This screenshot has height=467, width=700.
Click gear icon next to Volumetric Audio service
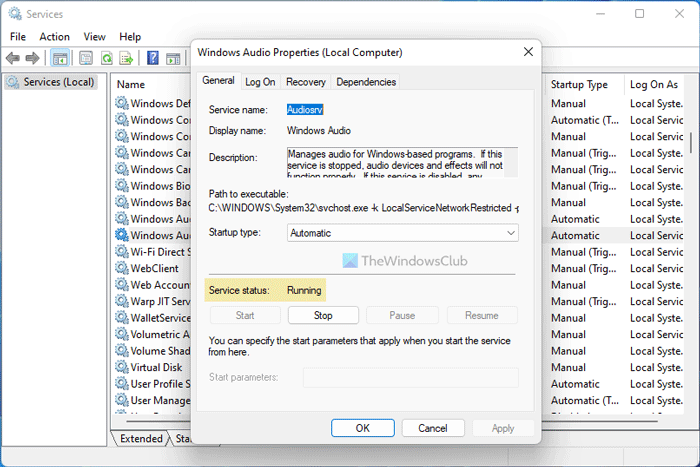pos(121,334)
